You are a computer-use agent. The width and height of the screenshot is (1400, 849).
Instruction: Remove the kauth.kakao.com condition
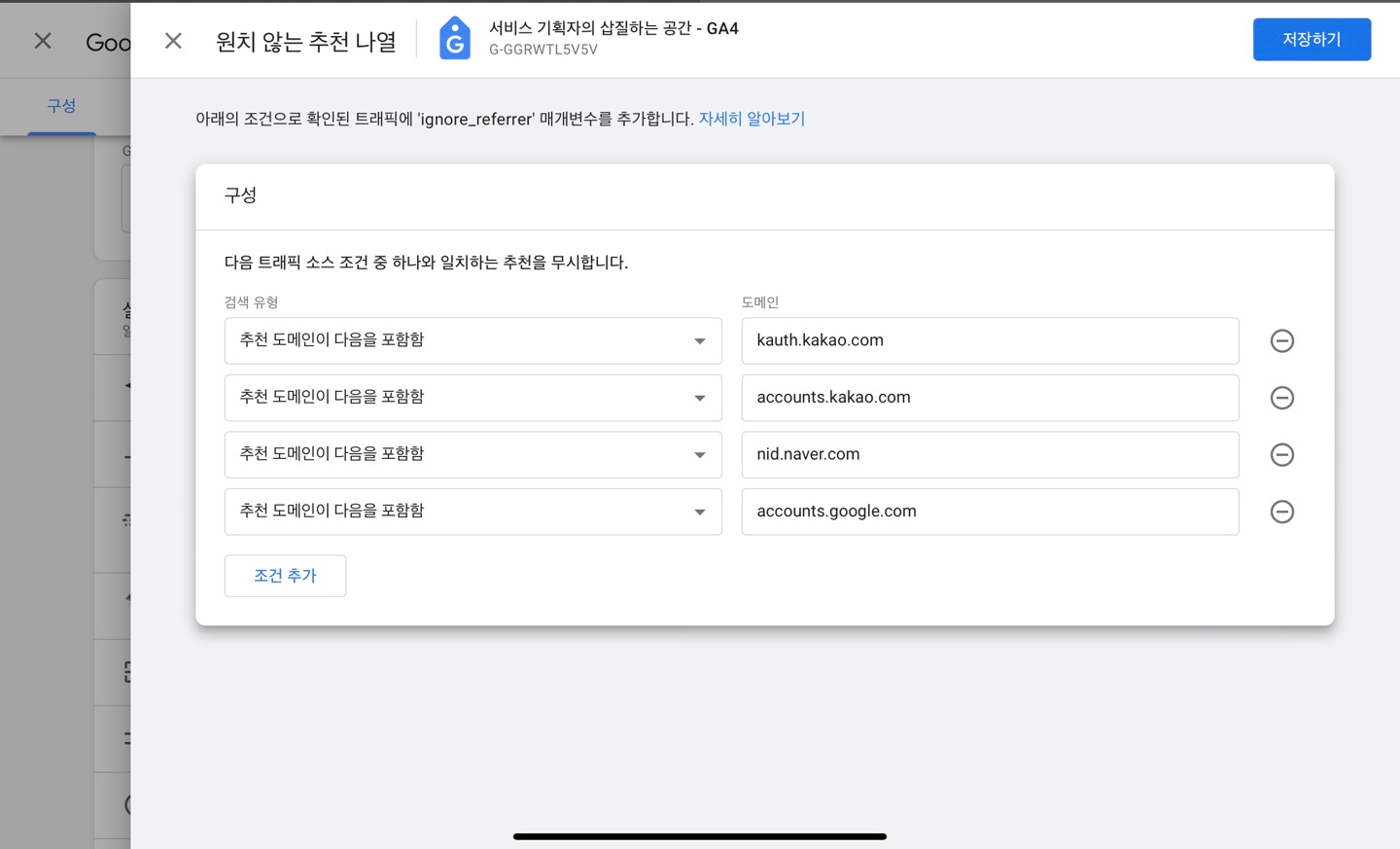pyautogui.click(x=1282, y=341)
